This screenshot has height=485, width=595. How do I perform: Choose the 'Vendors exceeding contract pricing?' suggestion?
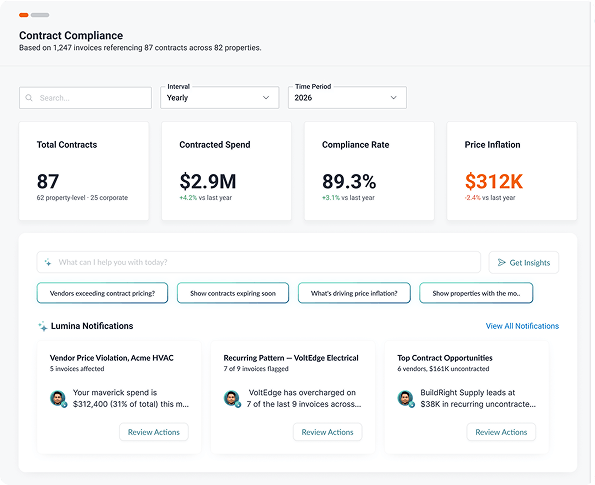point(102,293)
